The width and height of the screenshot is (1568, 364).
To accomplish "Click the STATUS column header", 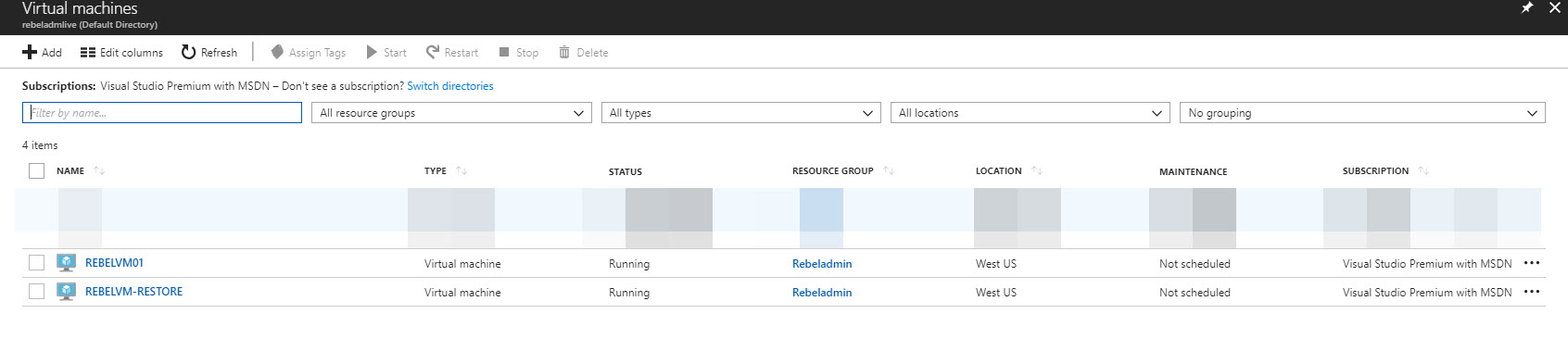I will [x=626, y=172].
